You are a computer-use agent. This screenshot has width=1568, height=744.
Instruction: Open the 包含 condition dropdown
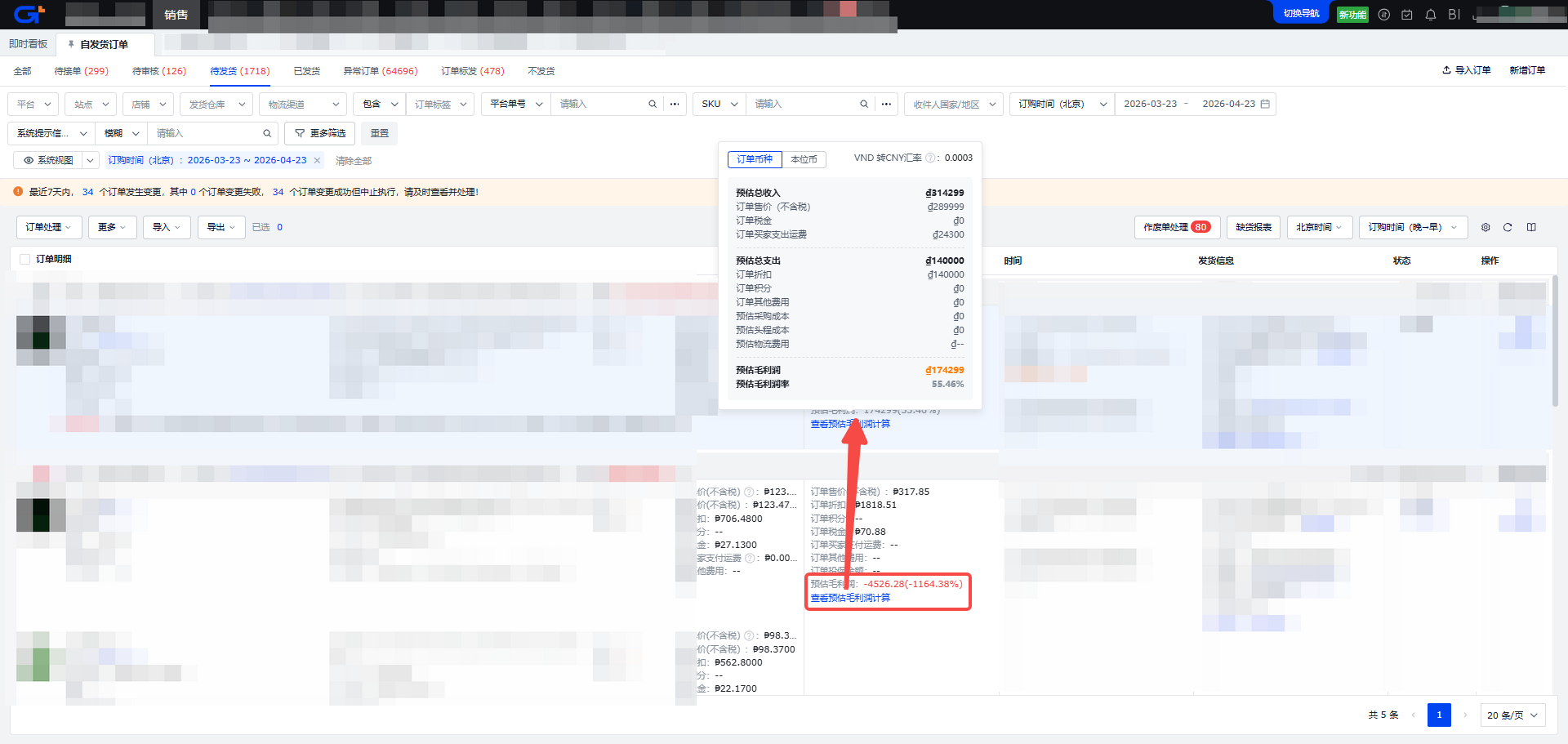(x=380, y=105)
